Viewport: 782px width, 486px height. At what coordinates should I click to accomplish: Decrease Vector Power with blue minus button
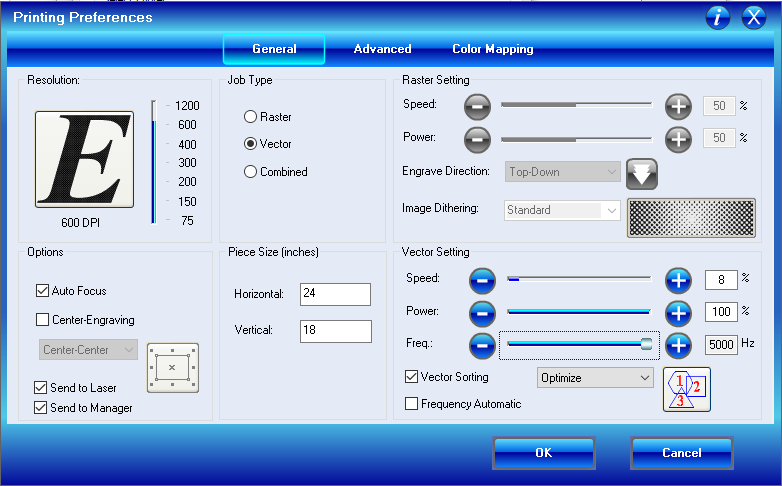pos(482,313)
